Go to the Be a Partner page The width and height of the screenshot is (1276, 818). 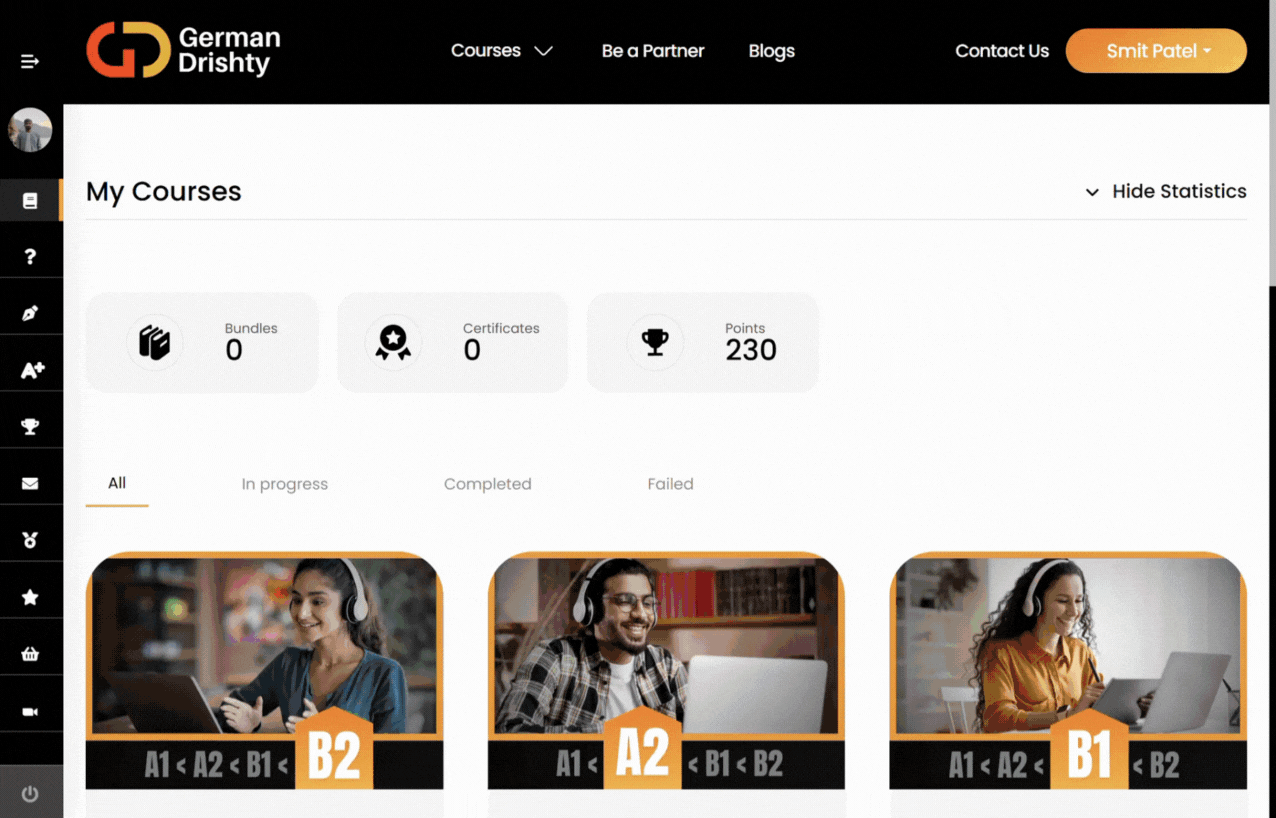coord(653,51)
